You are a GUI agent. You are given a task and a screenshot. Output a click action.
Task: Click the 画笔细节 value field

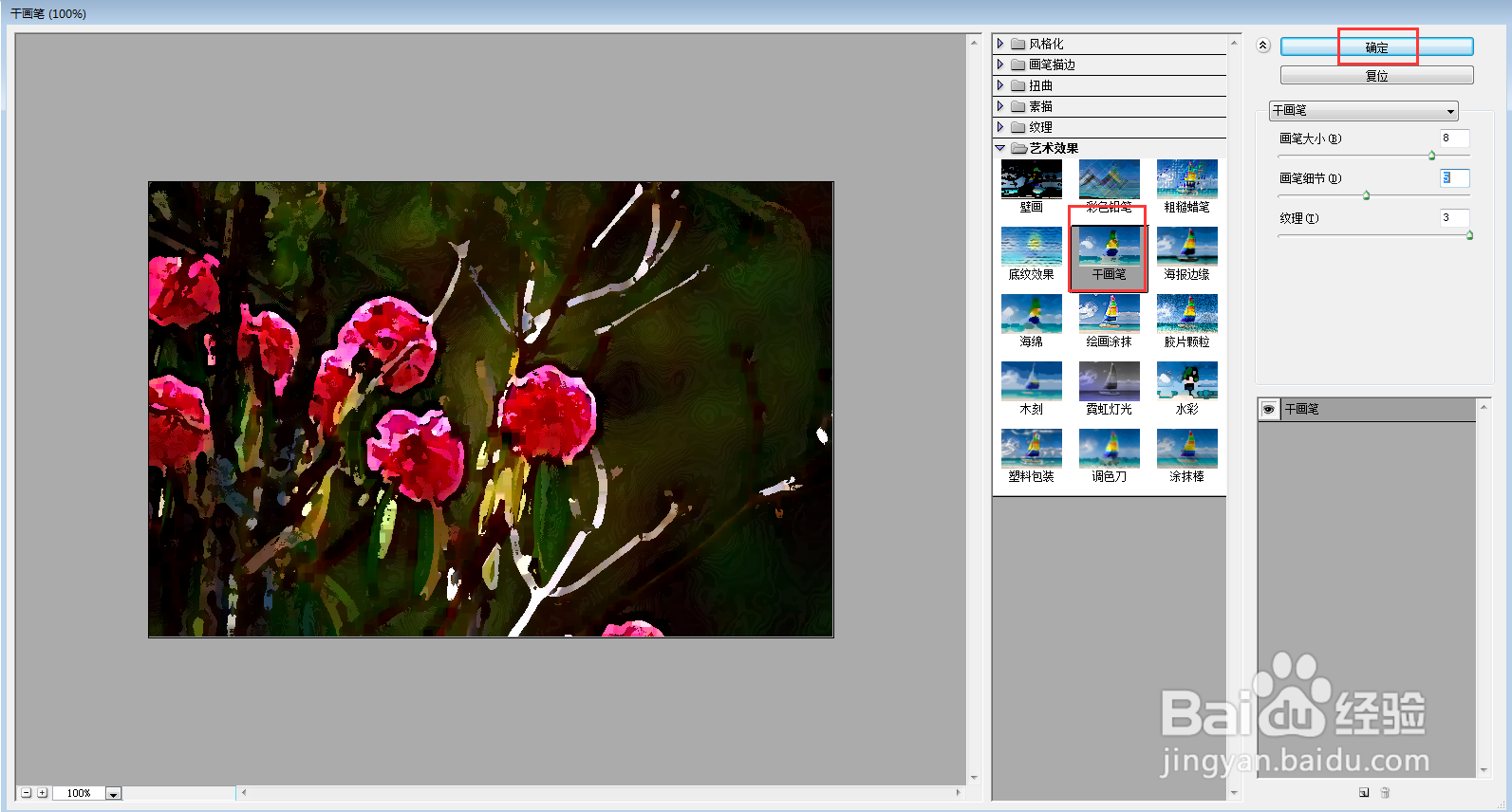click(x=1454, y=178)
